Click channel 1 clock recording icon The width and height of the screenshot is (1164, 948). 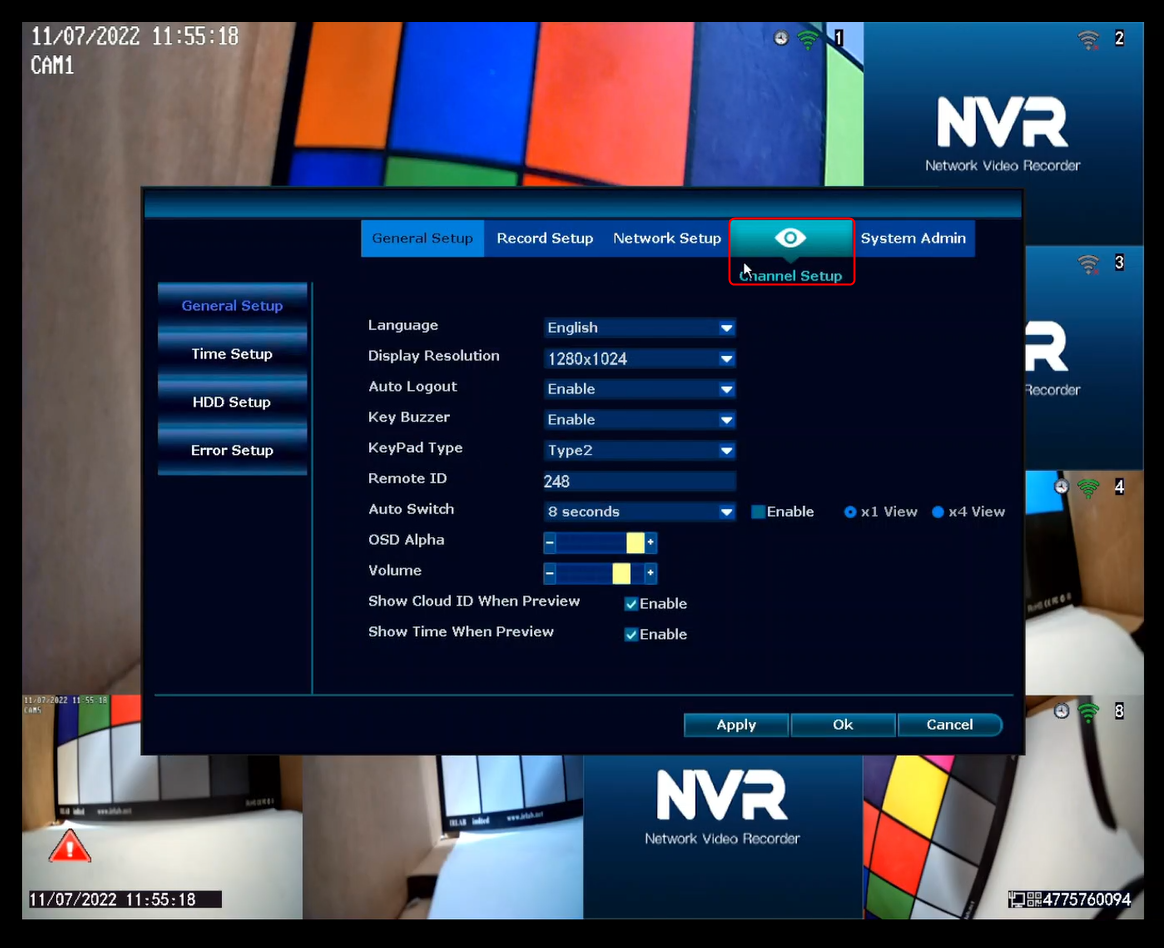point(781,38)
